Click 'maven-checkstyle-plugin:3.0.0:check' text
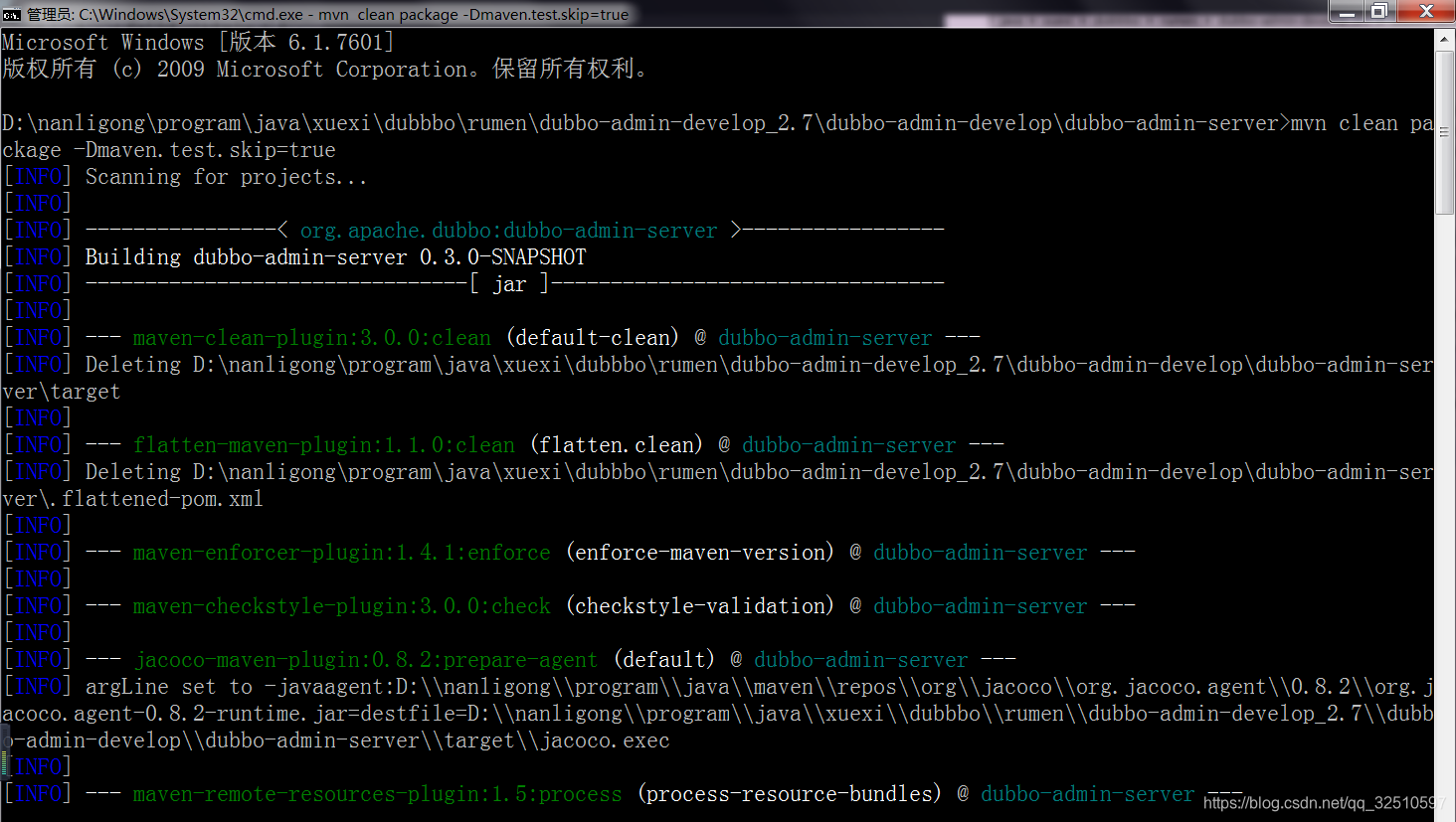 [342, 606]
